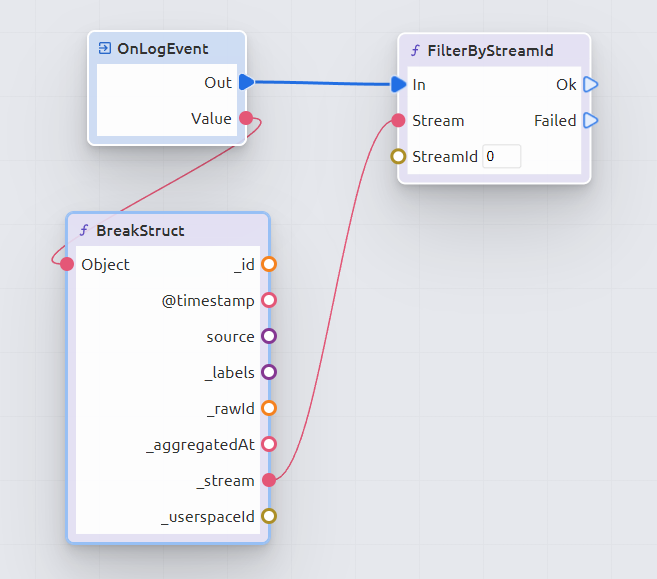Click the _id output pin
The height and width of the screenshot is (579, 657).
pyautogui.click(x=268, y=265)
